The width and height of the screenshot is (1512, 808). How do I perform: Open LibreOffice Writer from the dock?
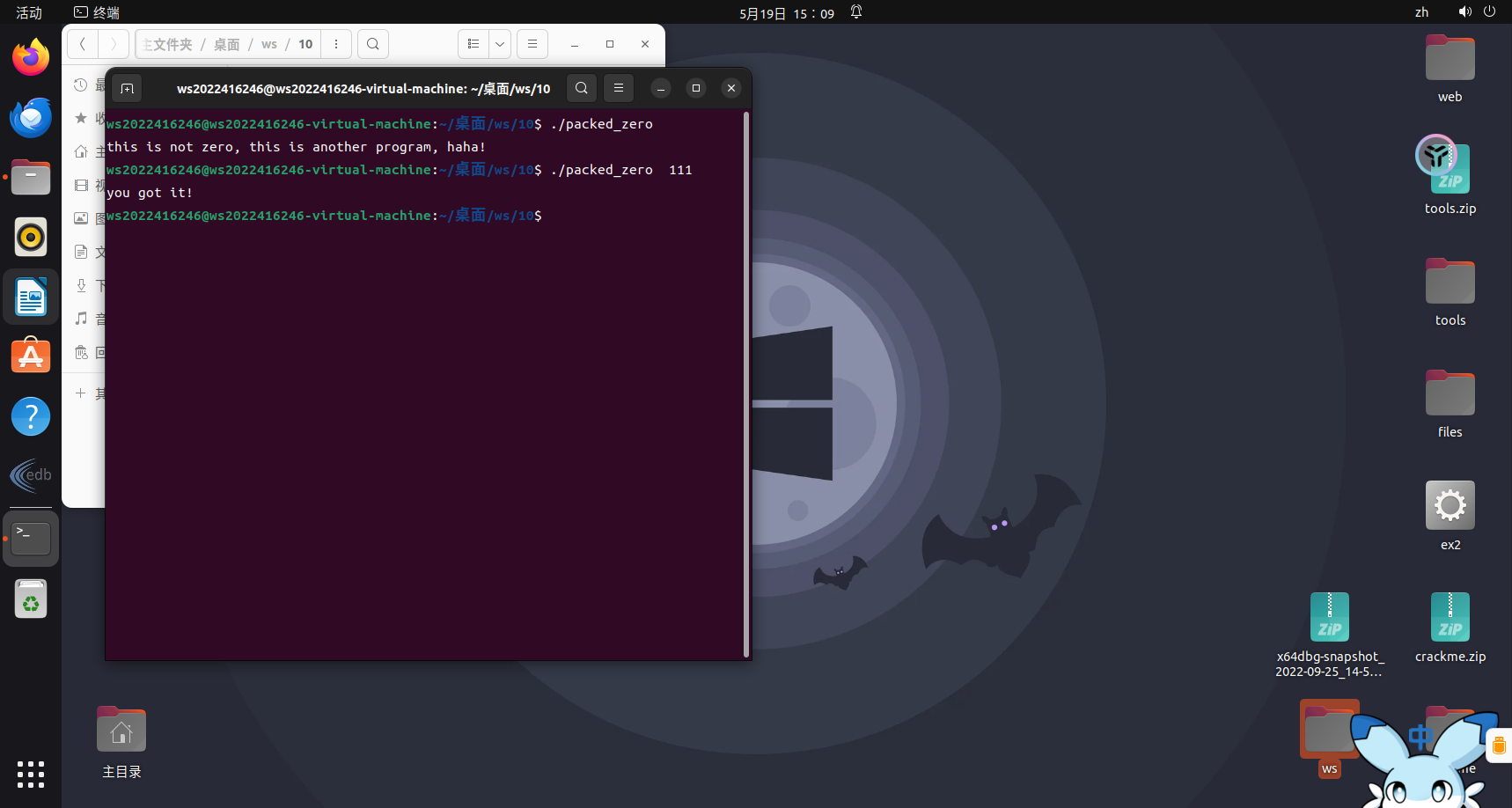[31, 297]
